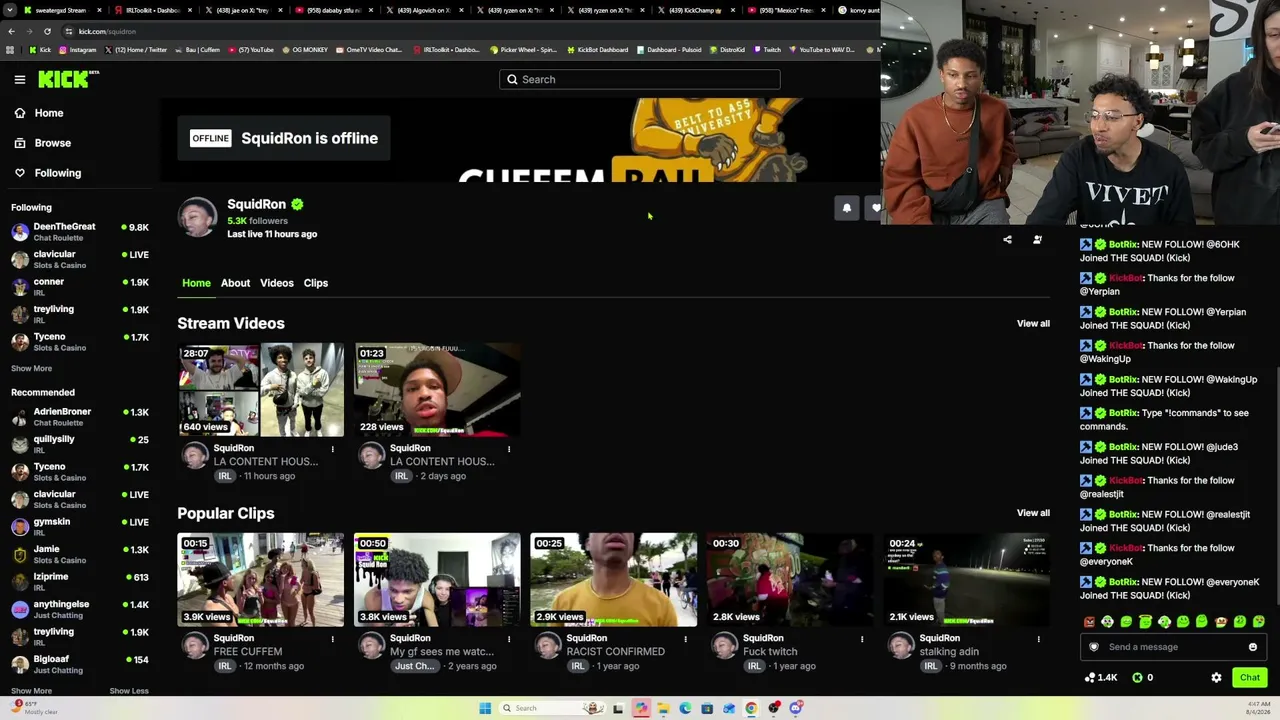Expand Recommended list with Show More
Screen dimensions: 1280x720
31,691
